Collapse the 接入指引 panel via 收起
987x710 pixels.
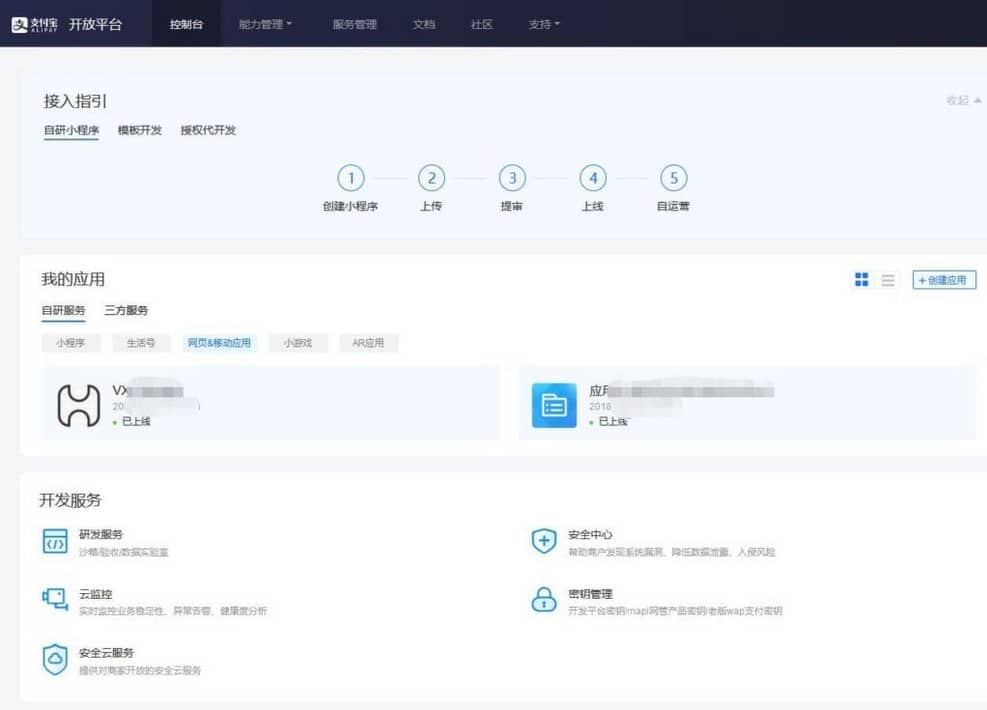click(x=963, y=100)
